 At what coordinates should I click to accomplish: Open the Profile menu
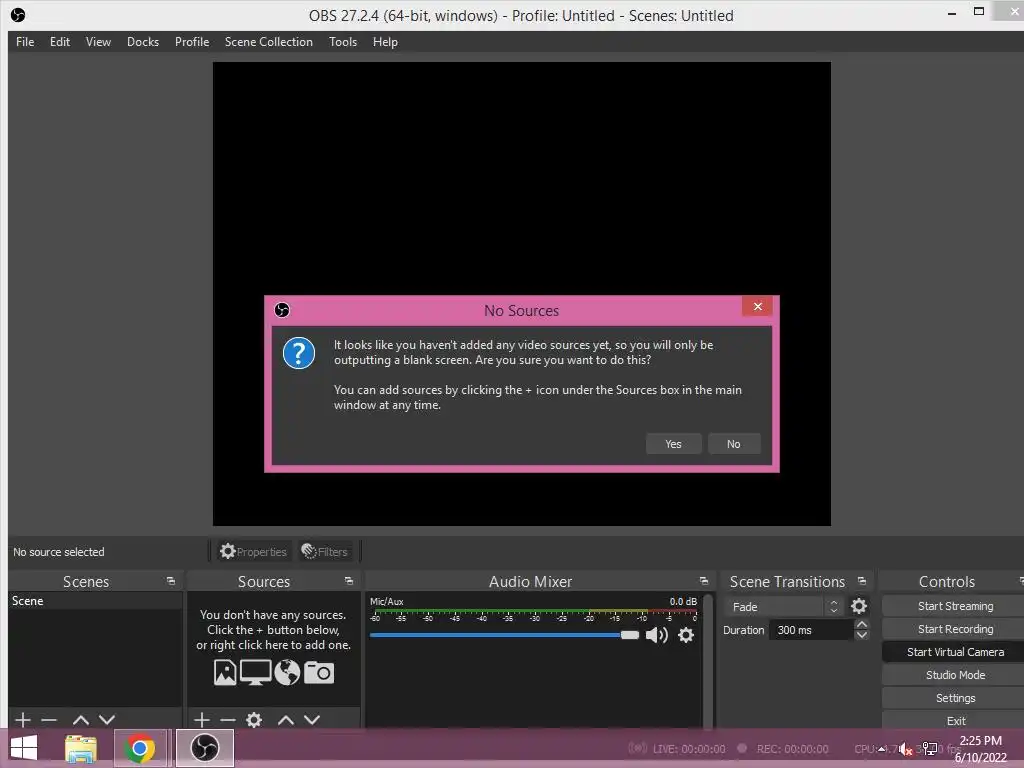192,42
